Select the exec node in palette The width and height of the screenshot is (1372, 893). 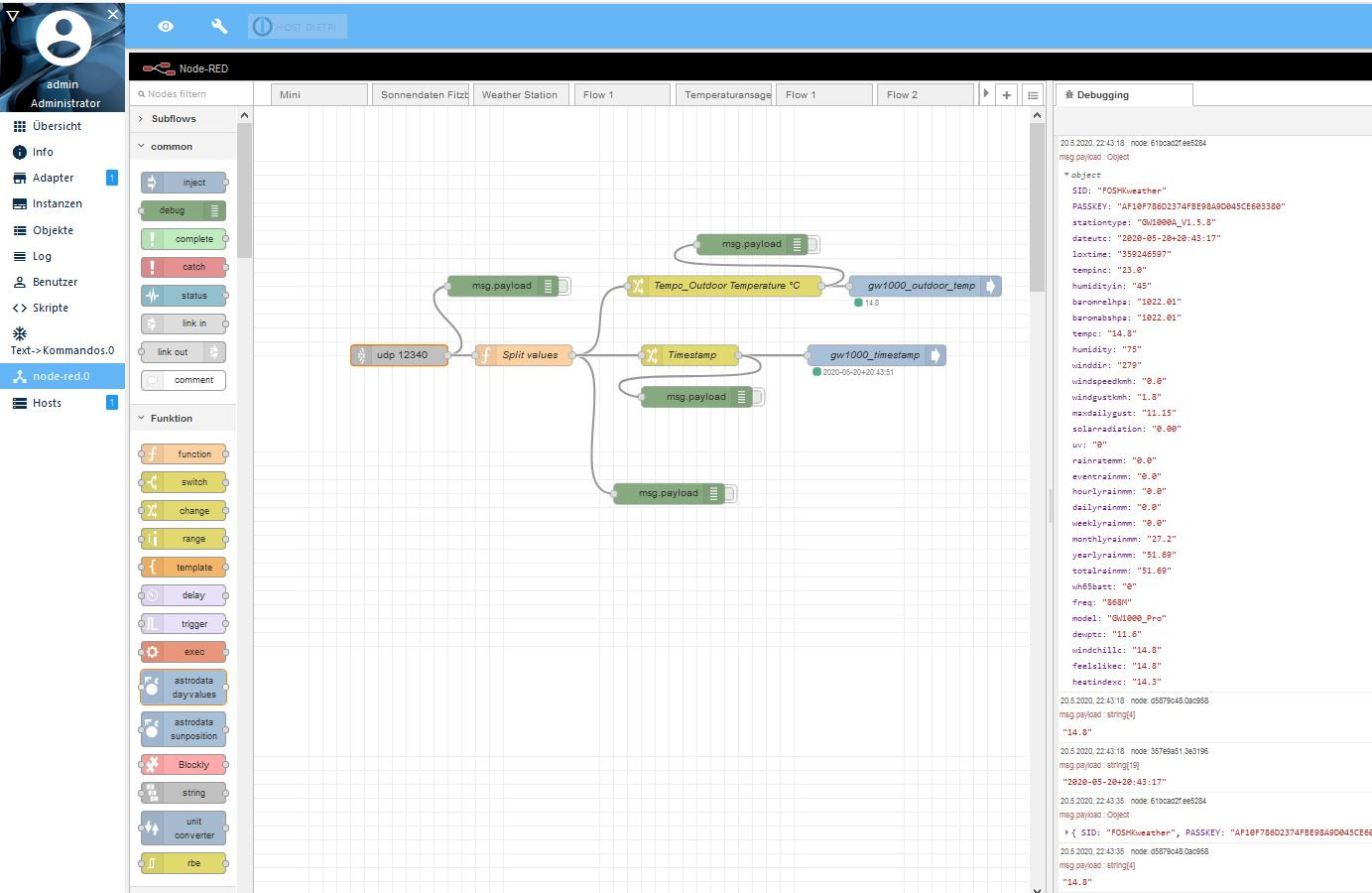tap(184, 652)
